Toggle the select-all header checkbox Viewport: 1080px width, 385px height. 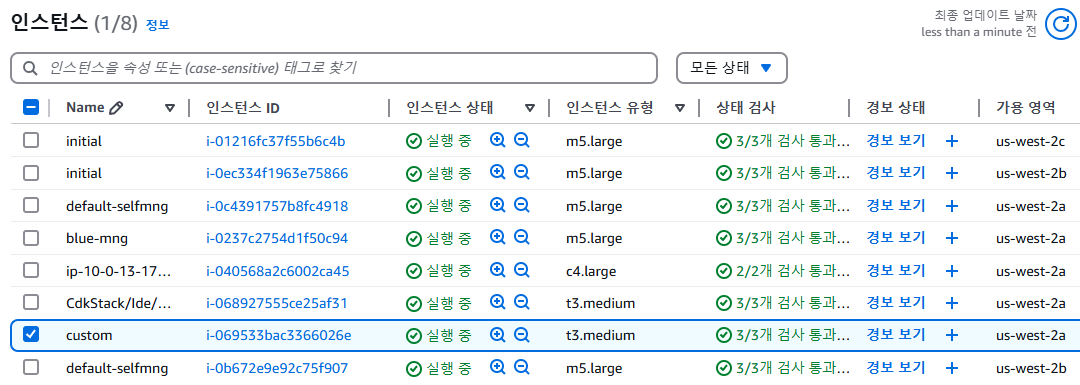(x=31, y=107)
